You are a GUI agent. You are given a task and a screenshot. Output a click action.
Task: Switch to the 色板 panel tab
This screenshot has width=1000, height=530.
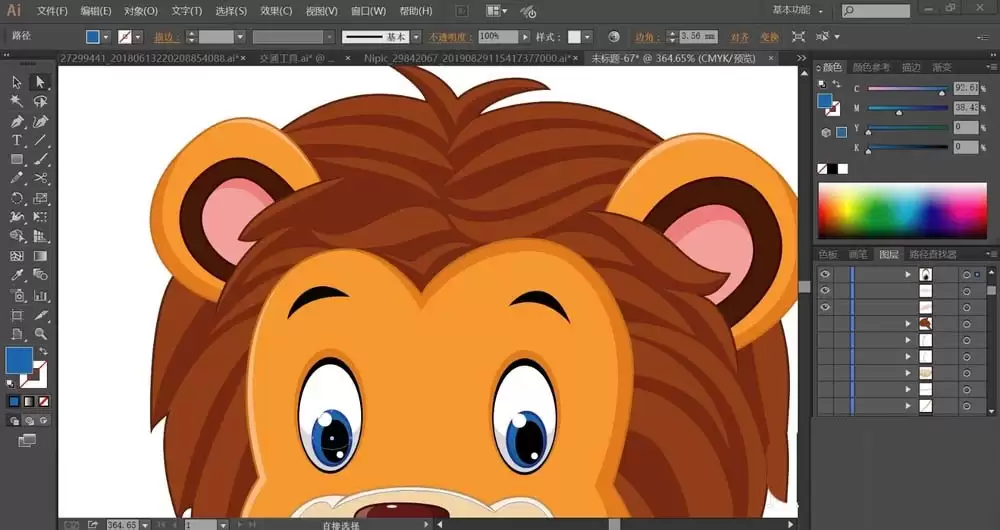click(x=828, y=254)
